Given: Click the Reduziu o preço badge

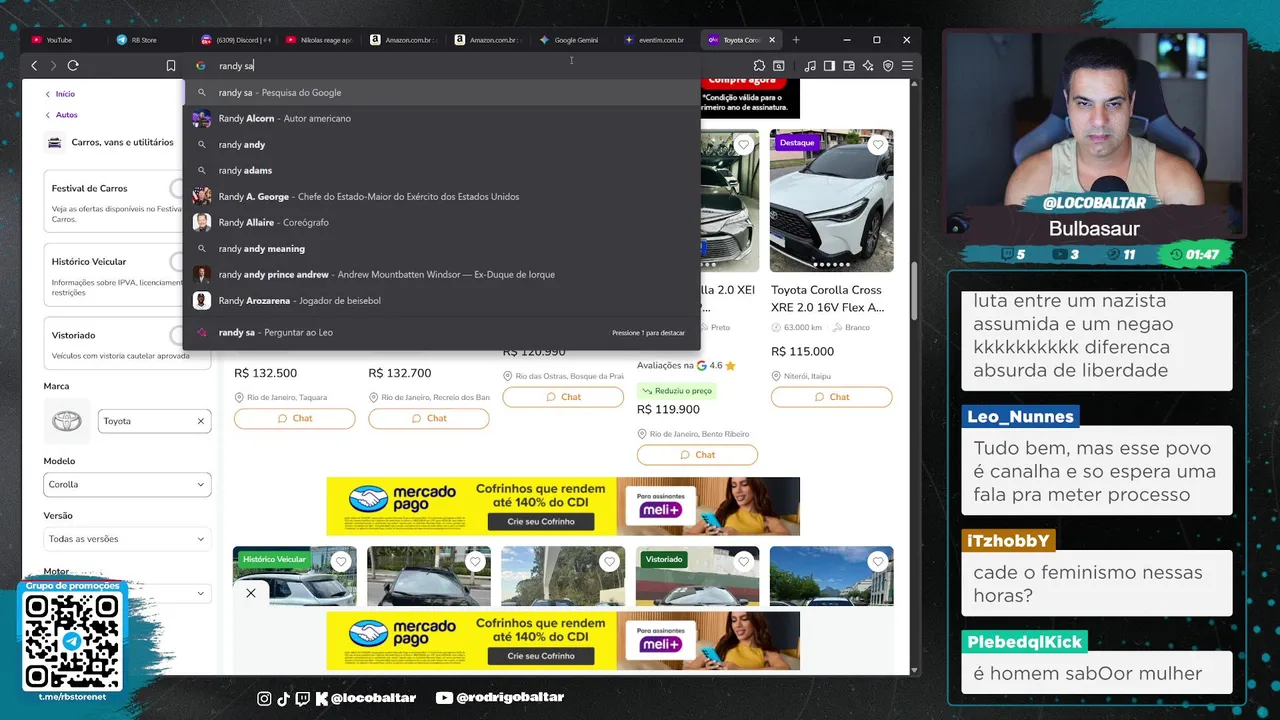Looking at the screenshot, I should click(677, 391).
